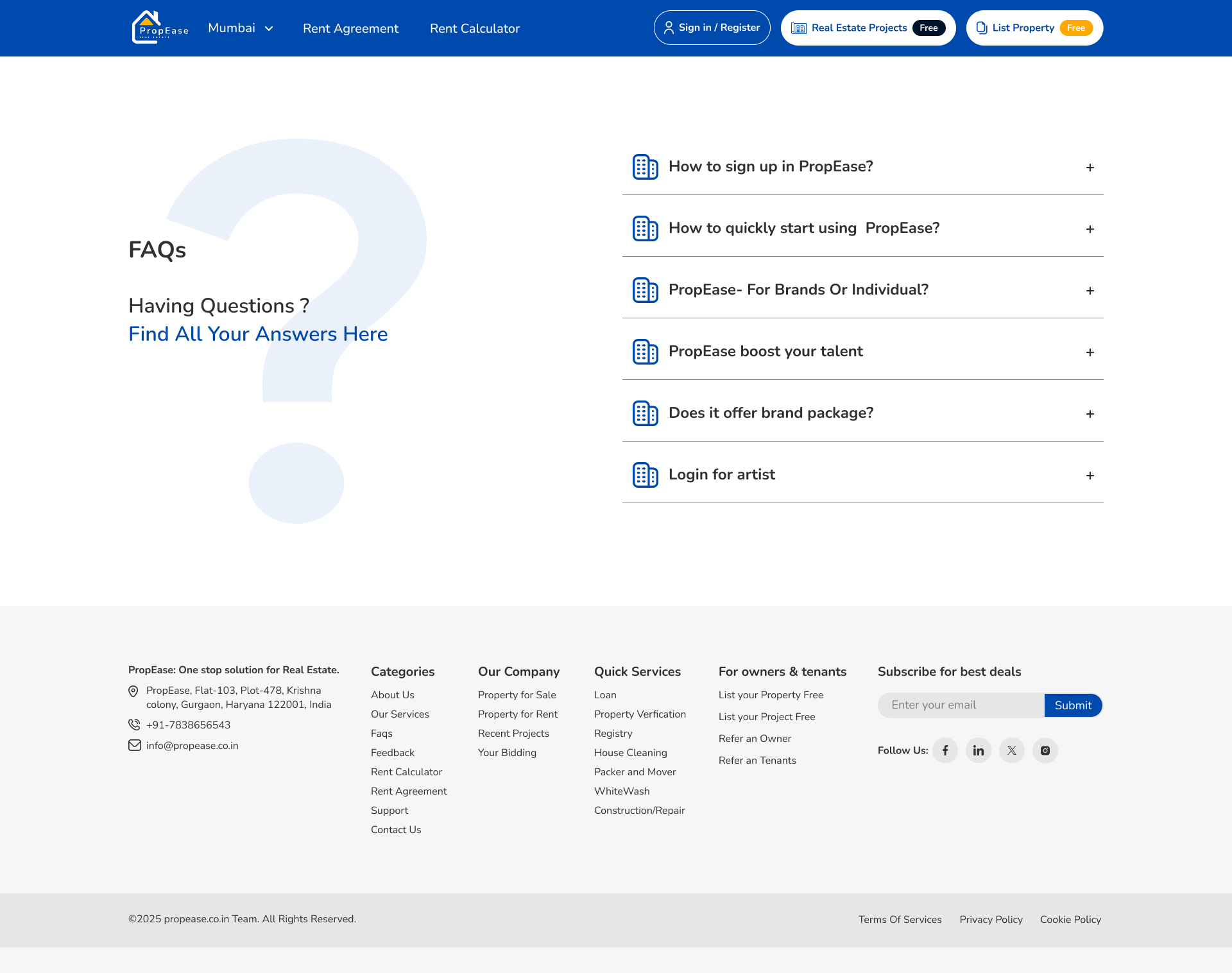This screenshot has width=1232, height=973.
Task: Open List your Property Free link
Action: (771, 695)
